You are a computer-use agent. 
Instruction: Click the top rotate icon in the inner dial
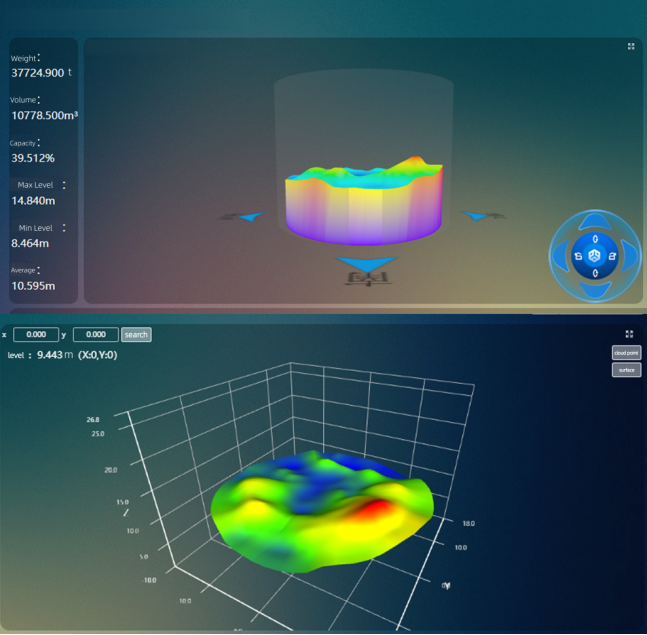595,239
